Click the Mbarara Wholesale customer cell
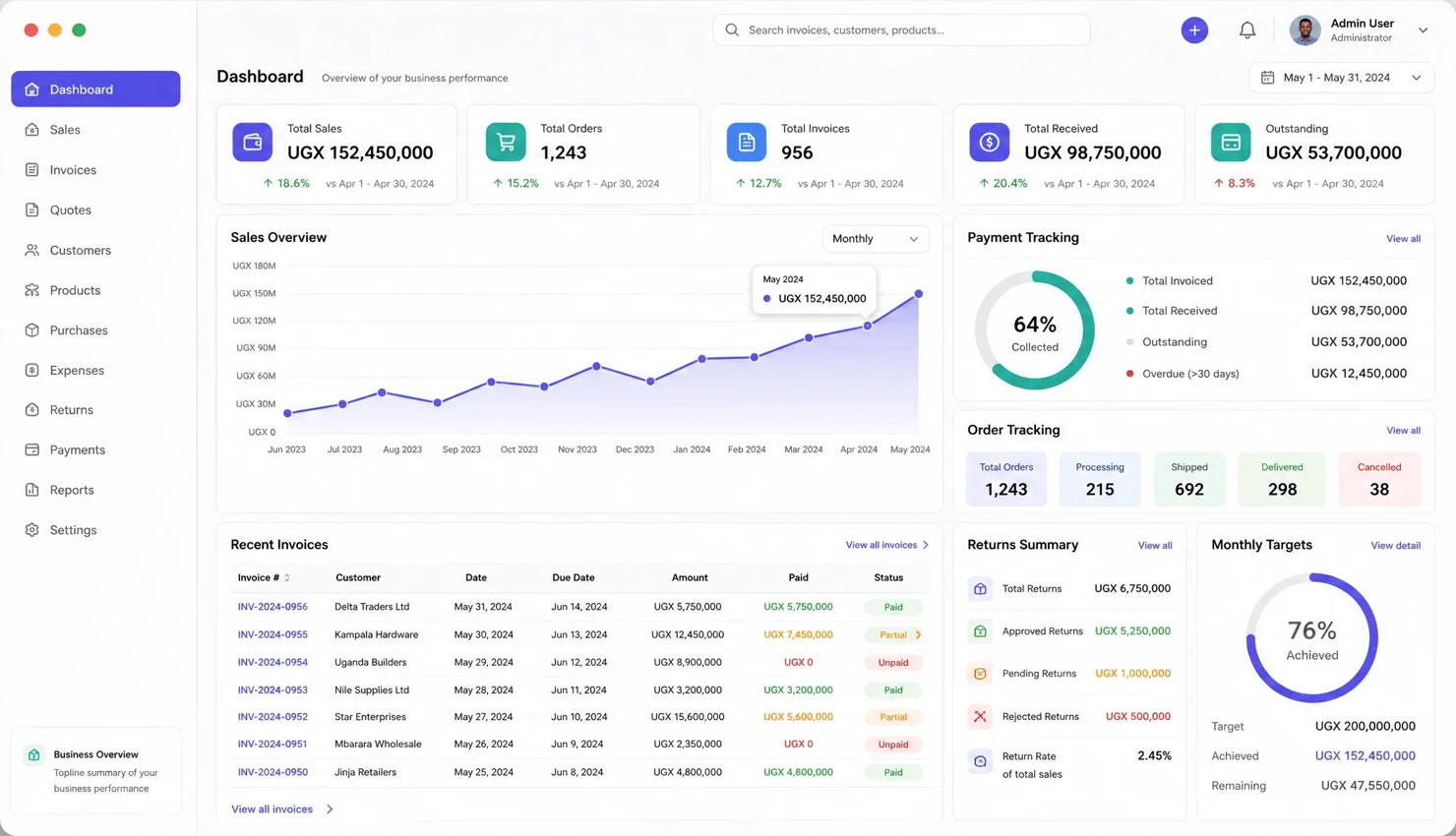 coord(378,745)
